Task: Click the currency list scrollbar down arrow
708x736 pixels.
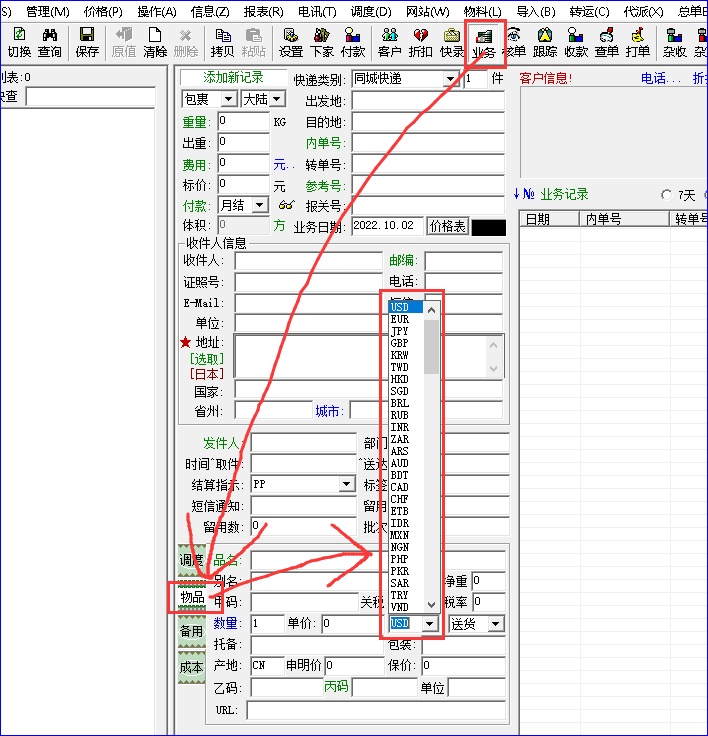Action: click(x=431, y=605)
